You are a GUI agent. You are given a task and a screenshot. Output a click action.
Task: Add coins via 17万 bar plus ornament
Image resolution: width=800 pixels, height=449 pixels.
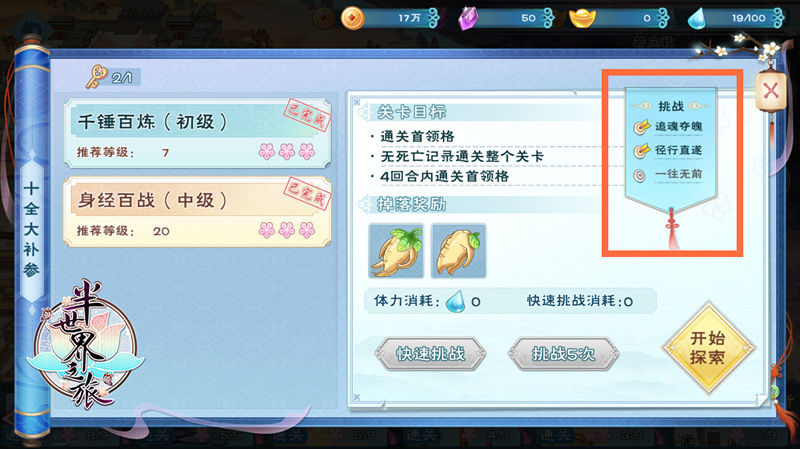pos(434,18)
